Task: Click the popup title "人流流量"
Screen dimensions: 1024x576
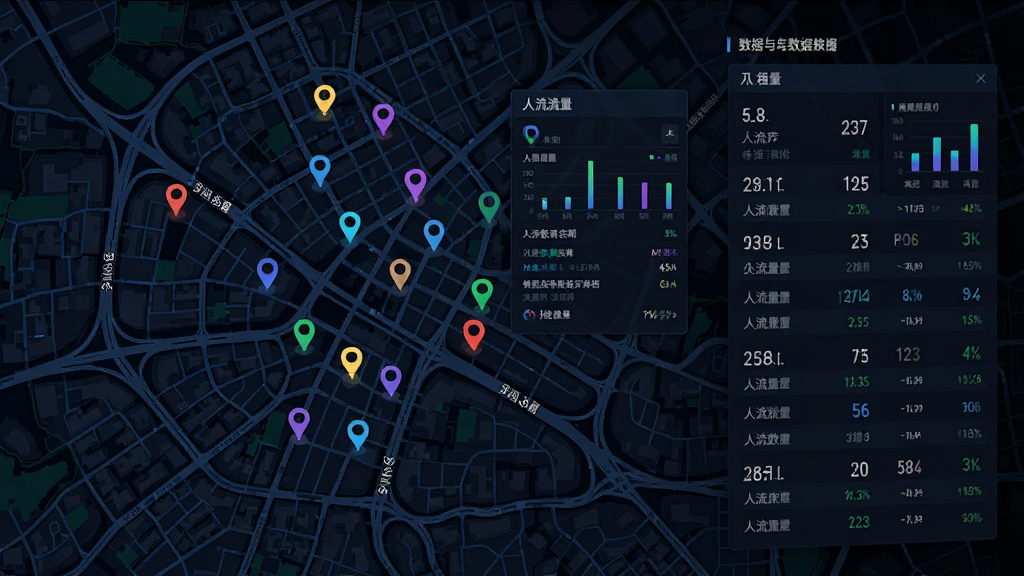Action: tap(547, 104)
